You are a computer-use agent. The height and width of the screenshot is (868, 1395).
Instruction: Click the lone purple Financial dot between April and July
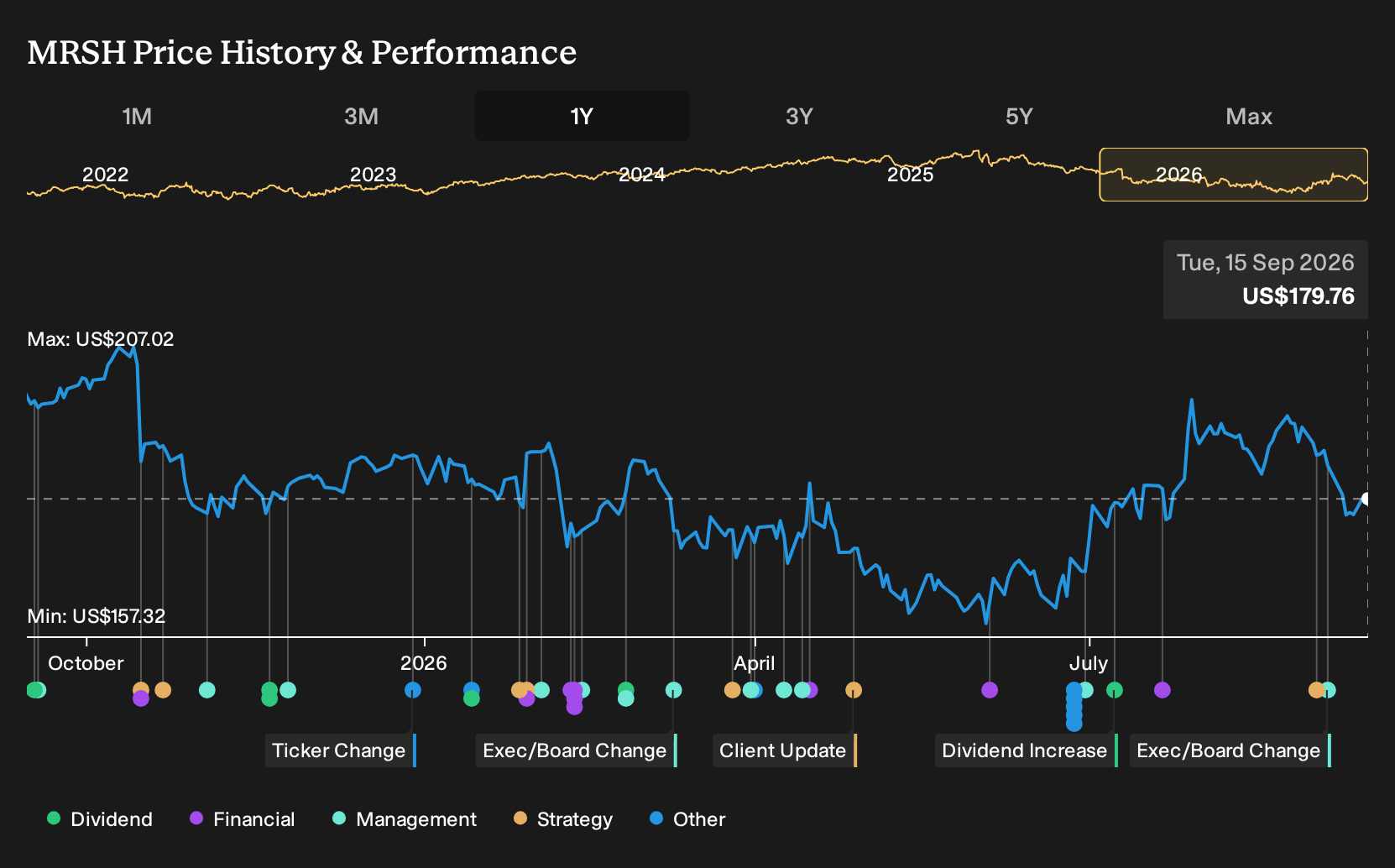click(990, 690)
